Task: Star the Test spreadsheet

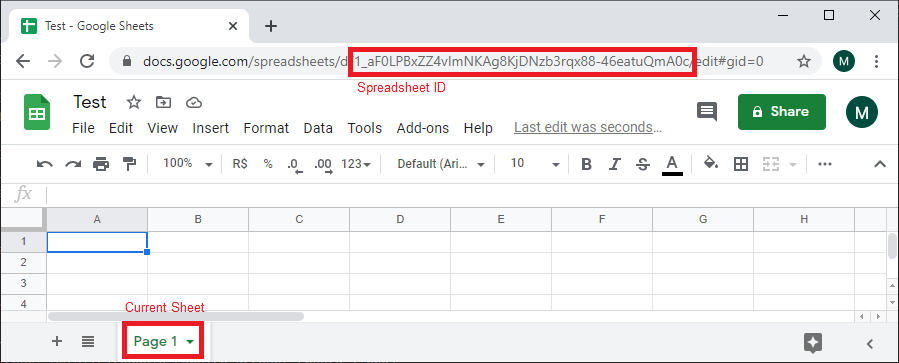Action: click(134, 103)
